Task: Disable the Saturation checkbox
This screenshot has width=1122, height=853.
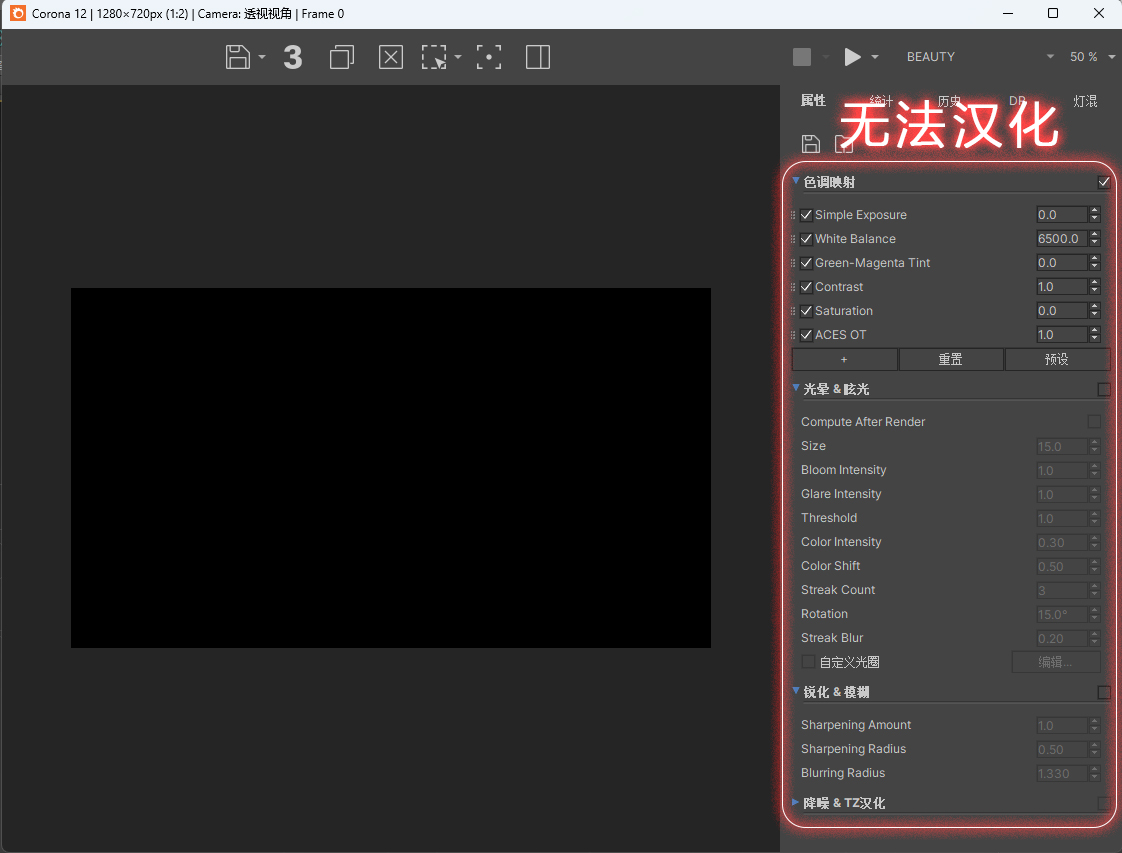Action: tap(806, 310)
